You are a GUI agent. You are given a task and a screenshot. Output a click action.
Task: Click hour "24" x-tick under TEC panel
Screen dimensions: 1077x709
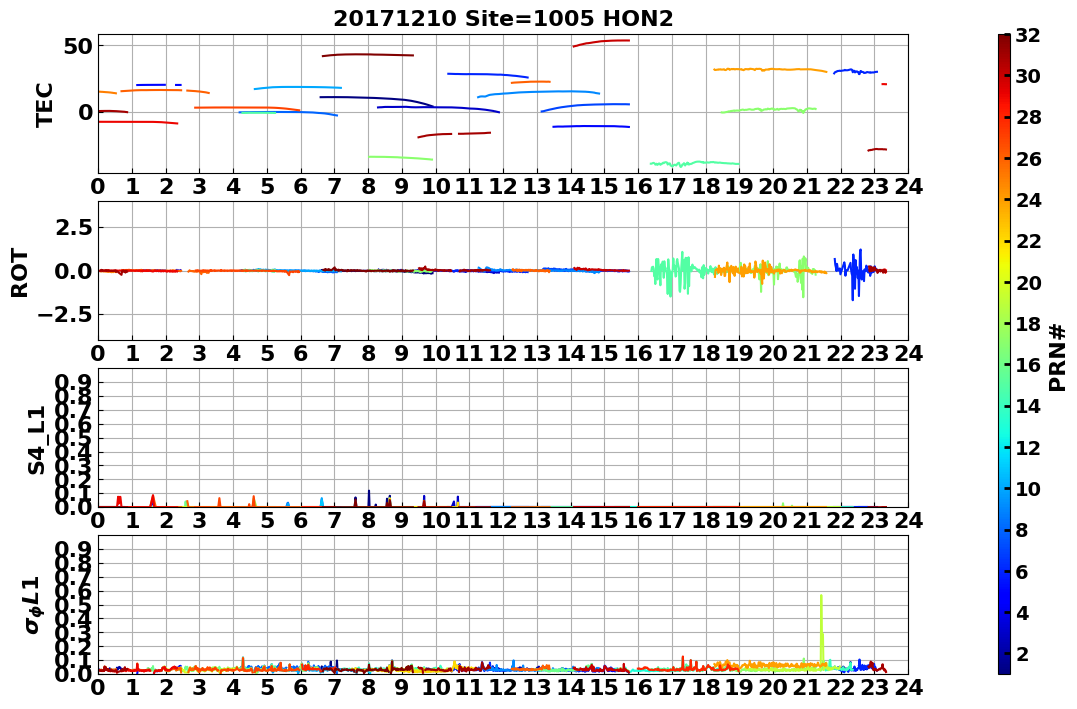908,187
